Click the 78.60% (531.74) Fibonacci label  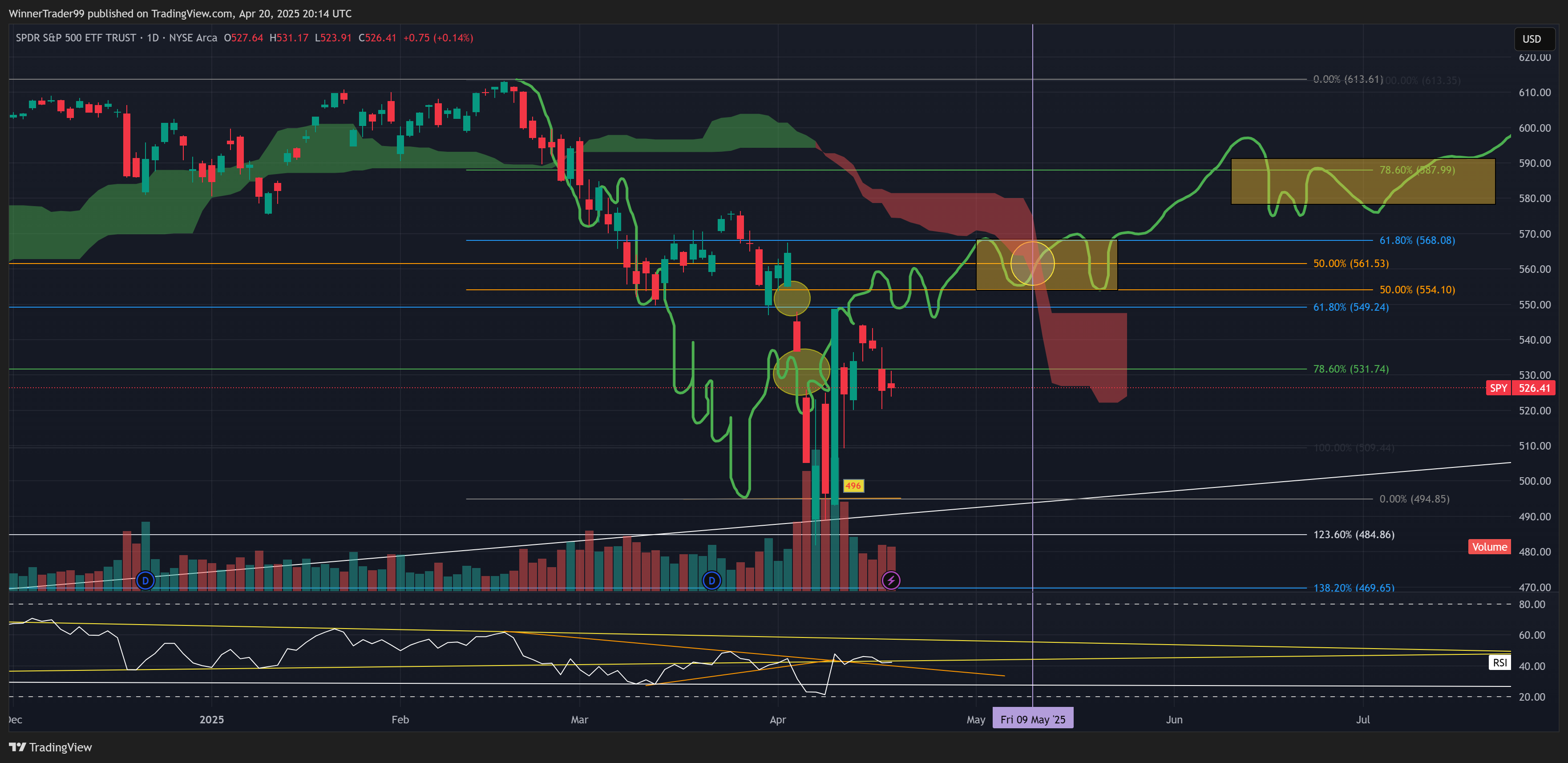[1351, 369]
